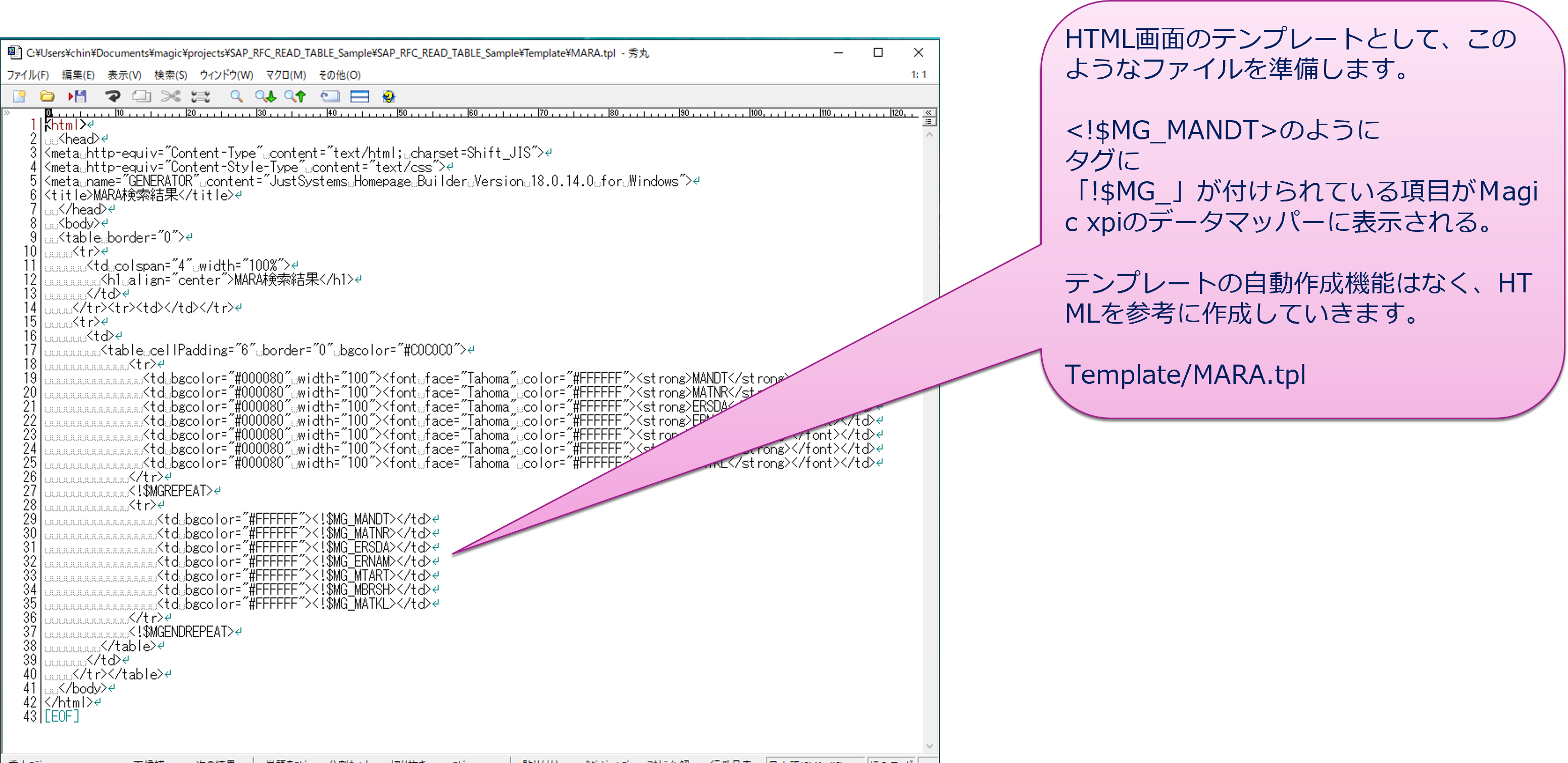
Task: Minimize the Hidemaru editor window
Action: (x=838, y=53)
